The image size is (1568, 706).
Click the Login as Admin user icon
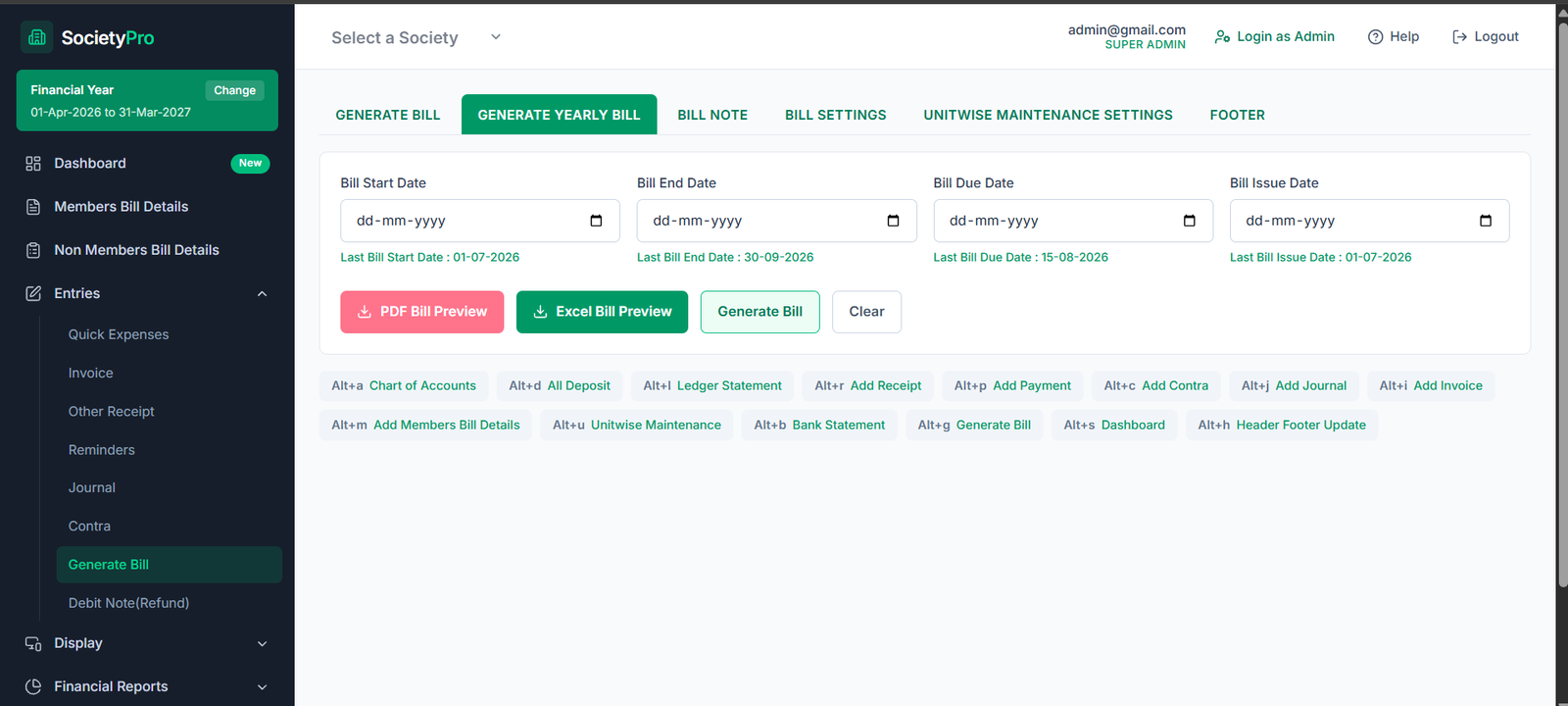point(1222,37)
